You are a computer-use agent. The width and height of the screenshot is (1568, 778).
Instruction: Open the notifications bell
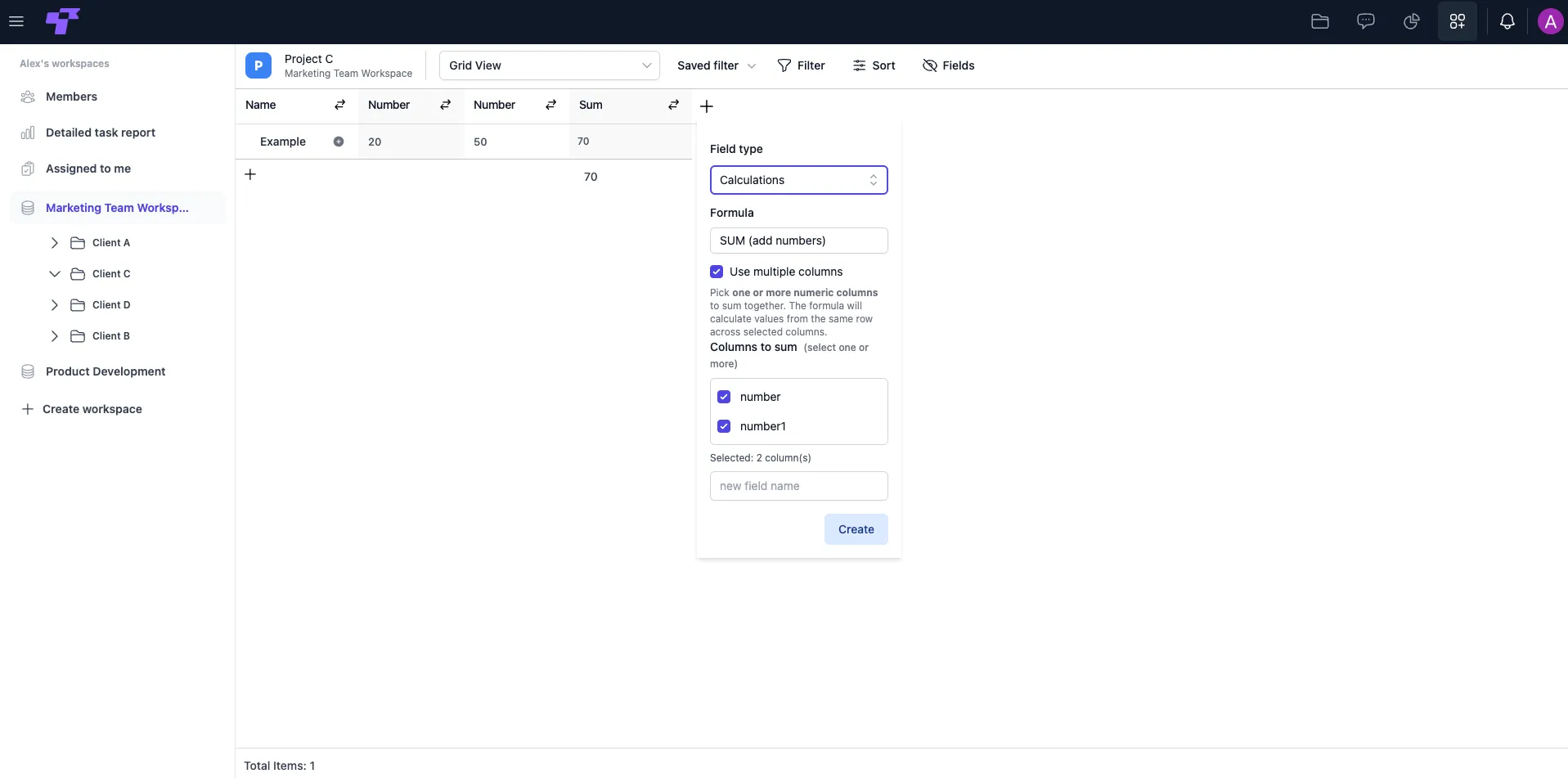[1507, 21]
